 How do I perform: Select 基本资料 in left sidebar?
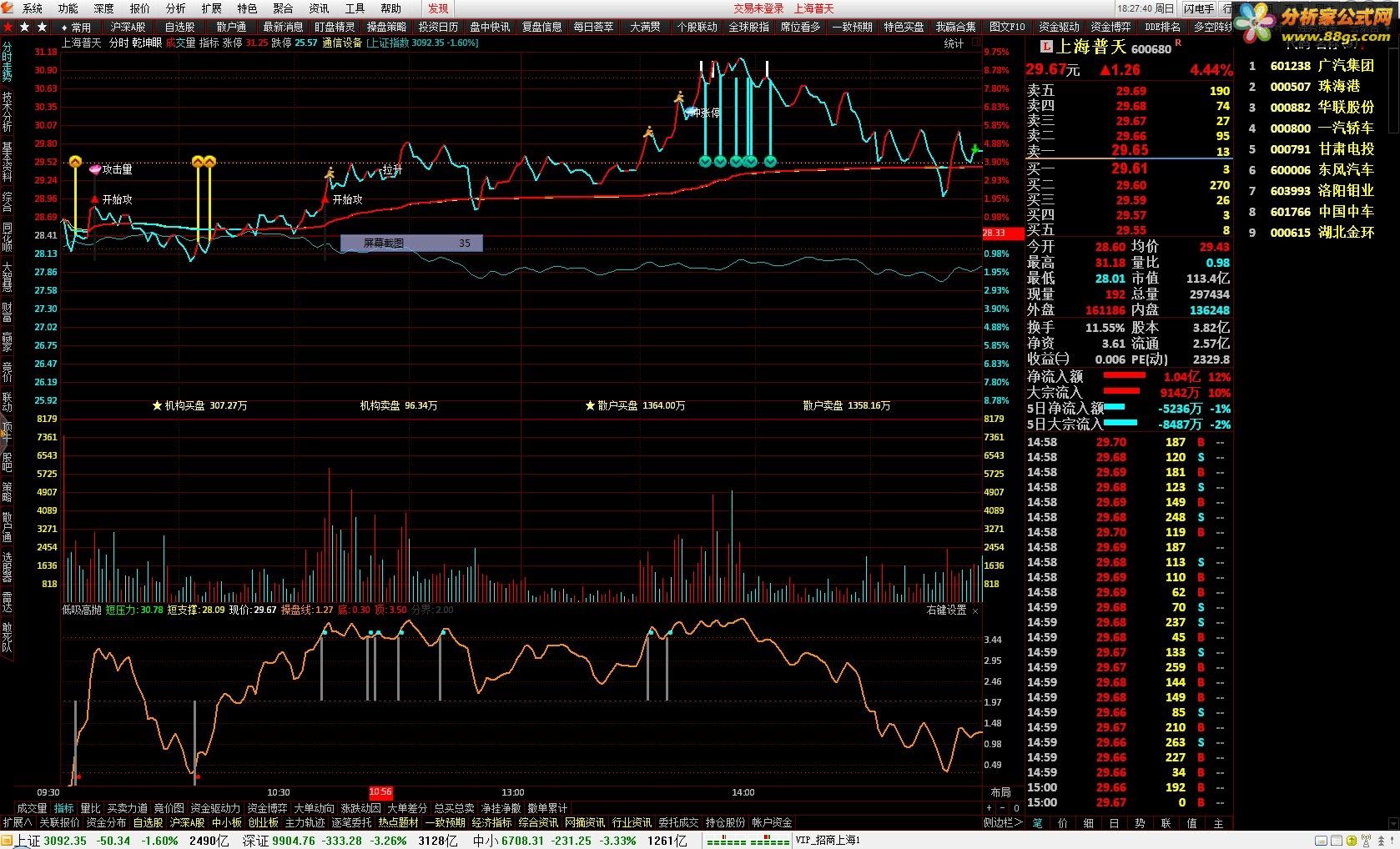(x=7, y=161)
